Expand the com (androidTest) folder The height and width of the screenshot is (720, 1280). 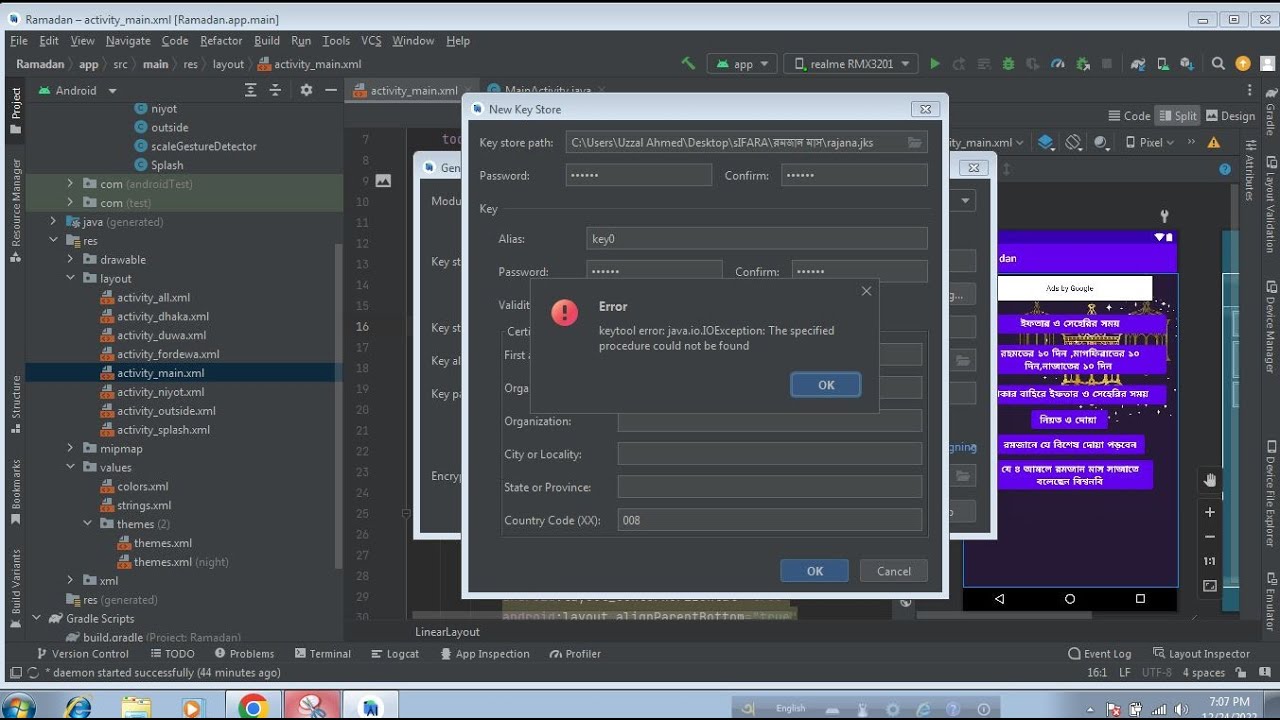[70, 184]
